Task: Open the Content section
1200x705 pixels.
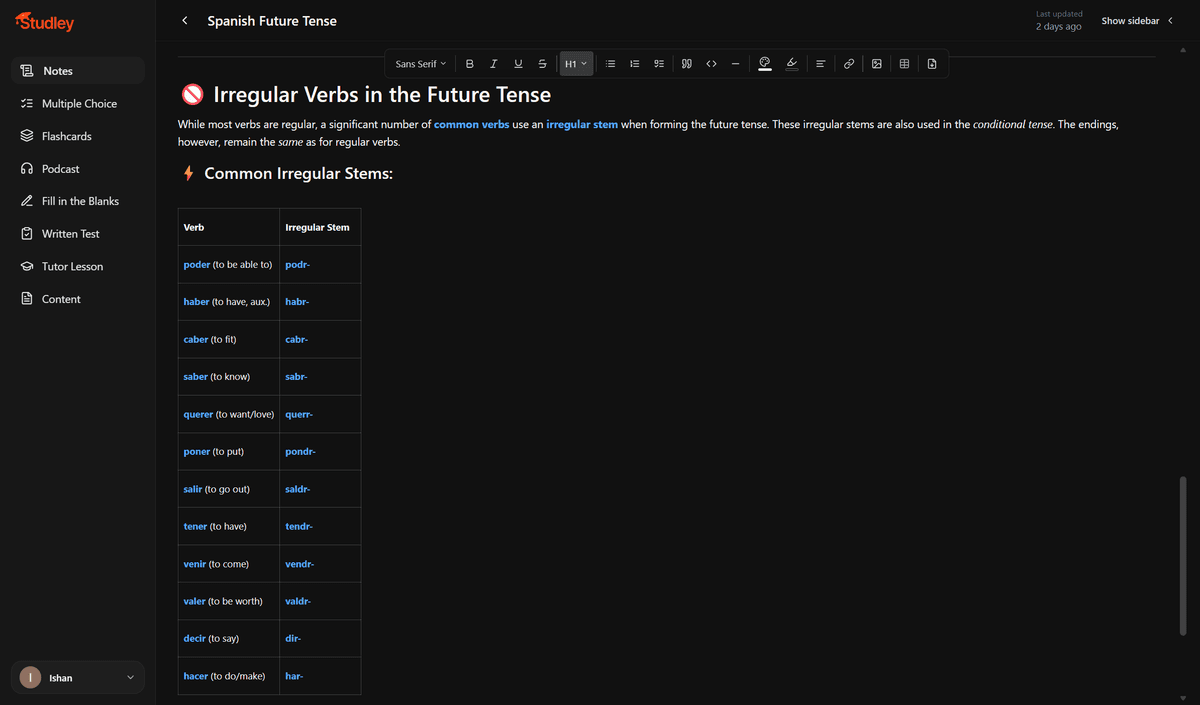Action: 78,299
